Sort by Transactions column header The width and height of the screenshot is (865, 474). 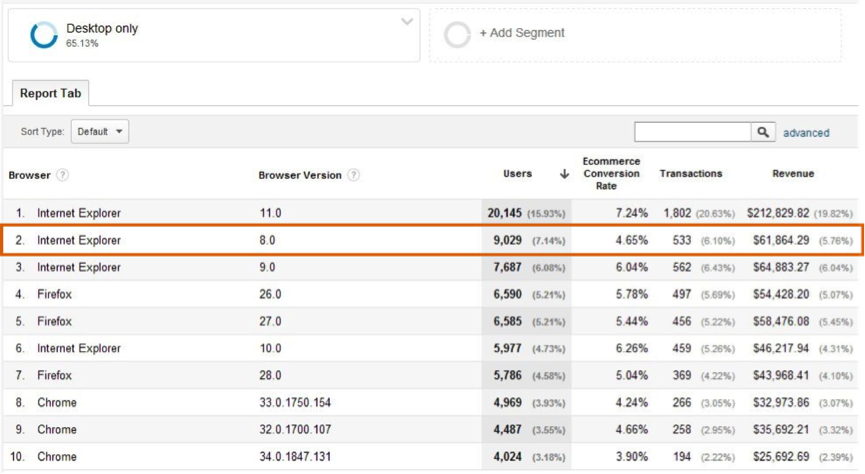(691, 174)
